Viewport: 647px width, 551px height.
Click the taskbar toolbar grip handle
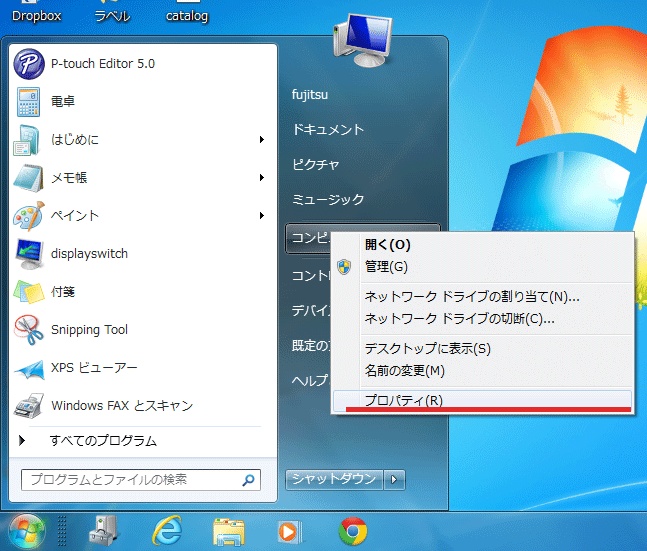(x=62, y=531)
